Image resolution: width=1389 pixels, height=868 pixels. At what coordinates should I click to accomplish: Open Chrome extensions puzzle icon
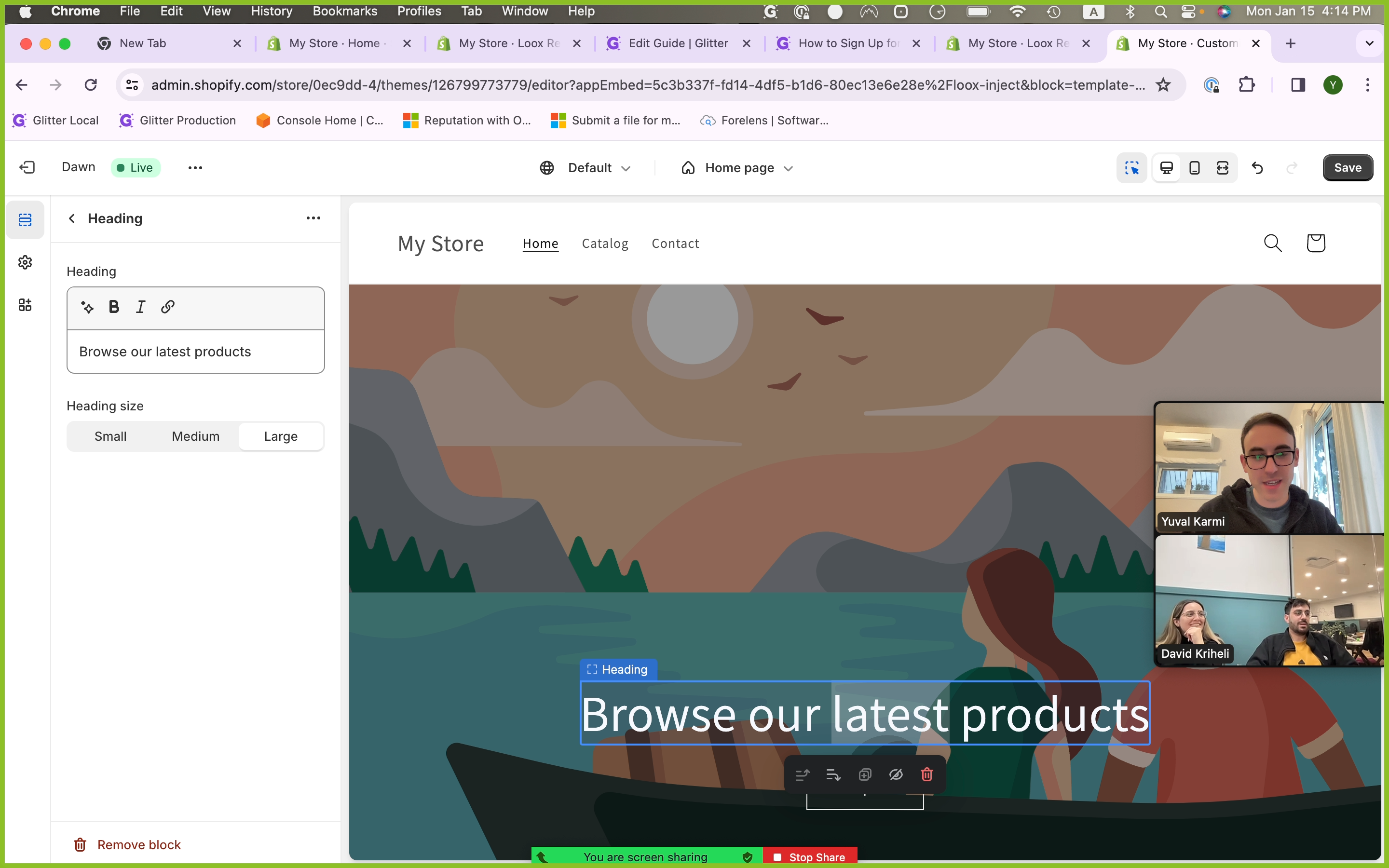[x=1247, y=85]
